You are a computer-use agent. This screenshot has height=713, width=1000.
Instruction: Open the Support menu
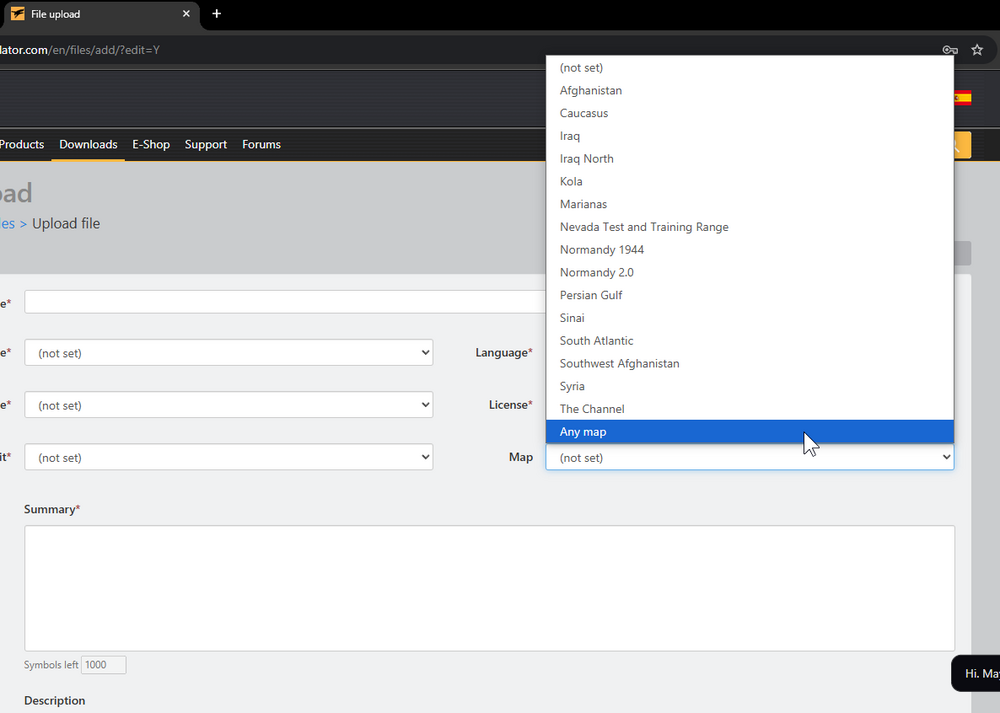pyautogui.click(x=206, y=144)
